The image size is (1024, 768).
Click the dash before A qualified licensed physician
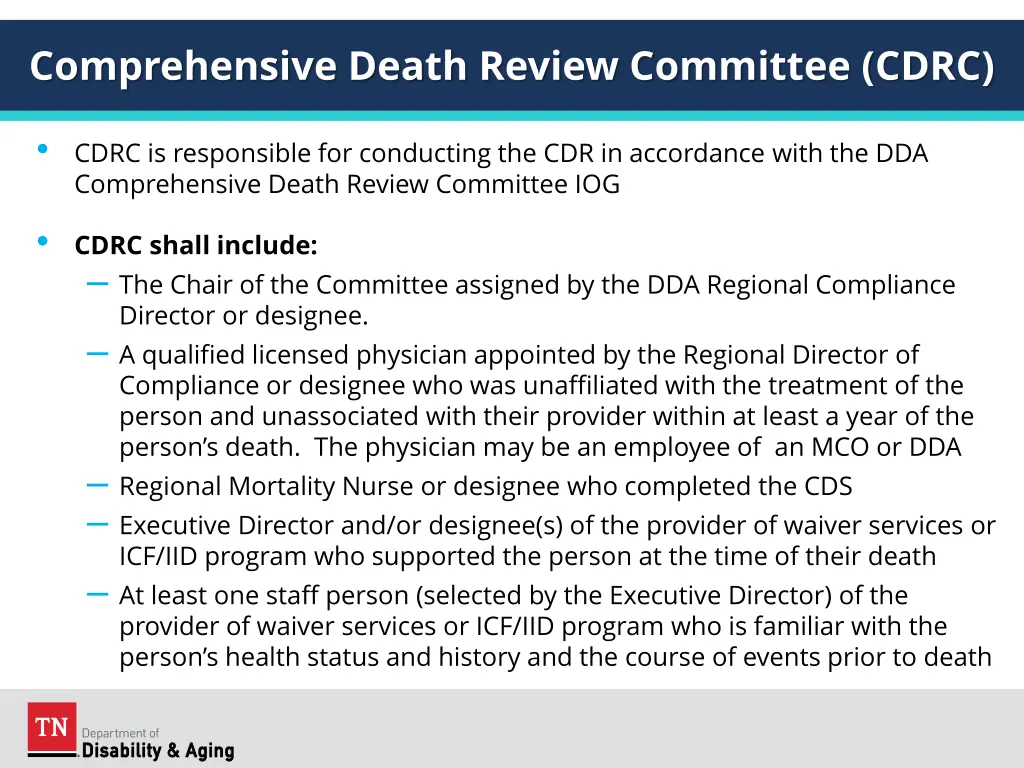97,354
